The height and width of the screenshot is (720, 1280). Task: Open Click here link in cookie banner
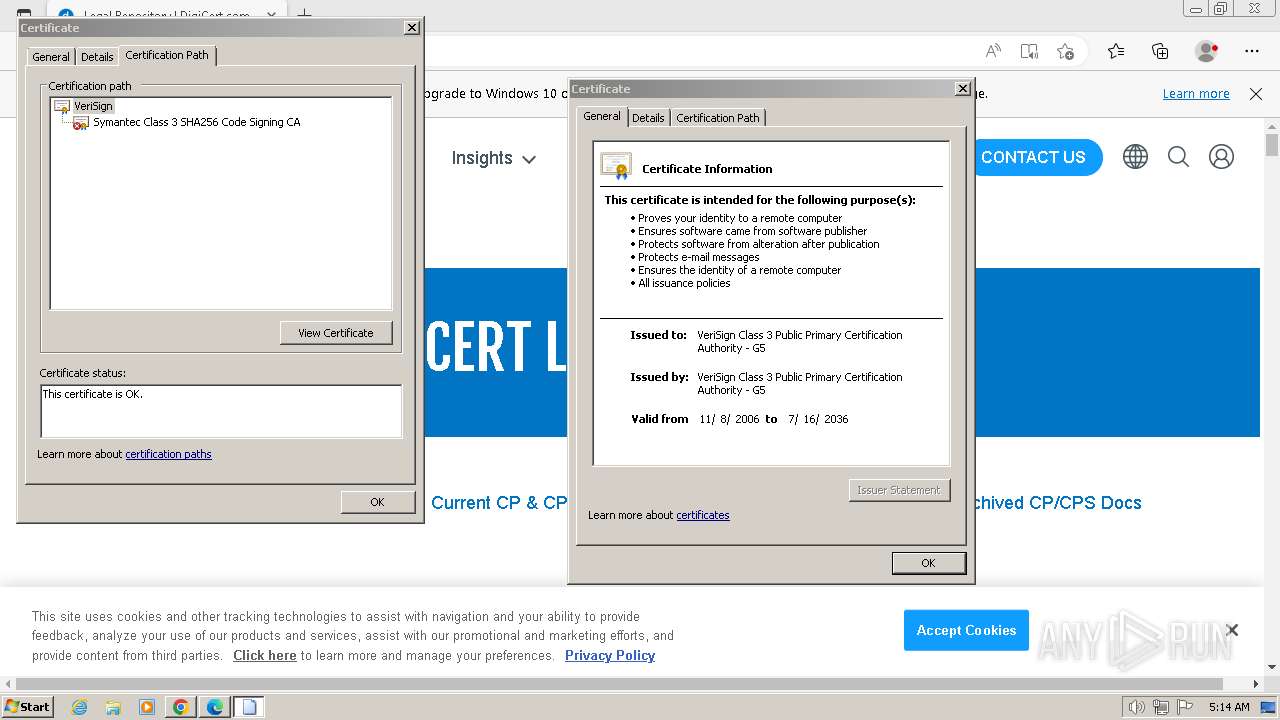tap(265, 656)
